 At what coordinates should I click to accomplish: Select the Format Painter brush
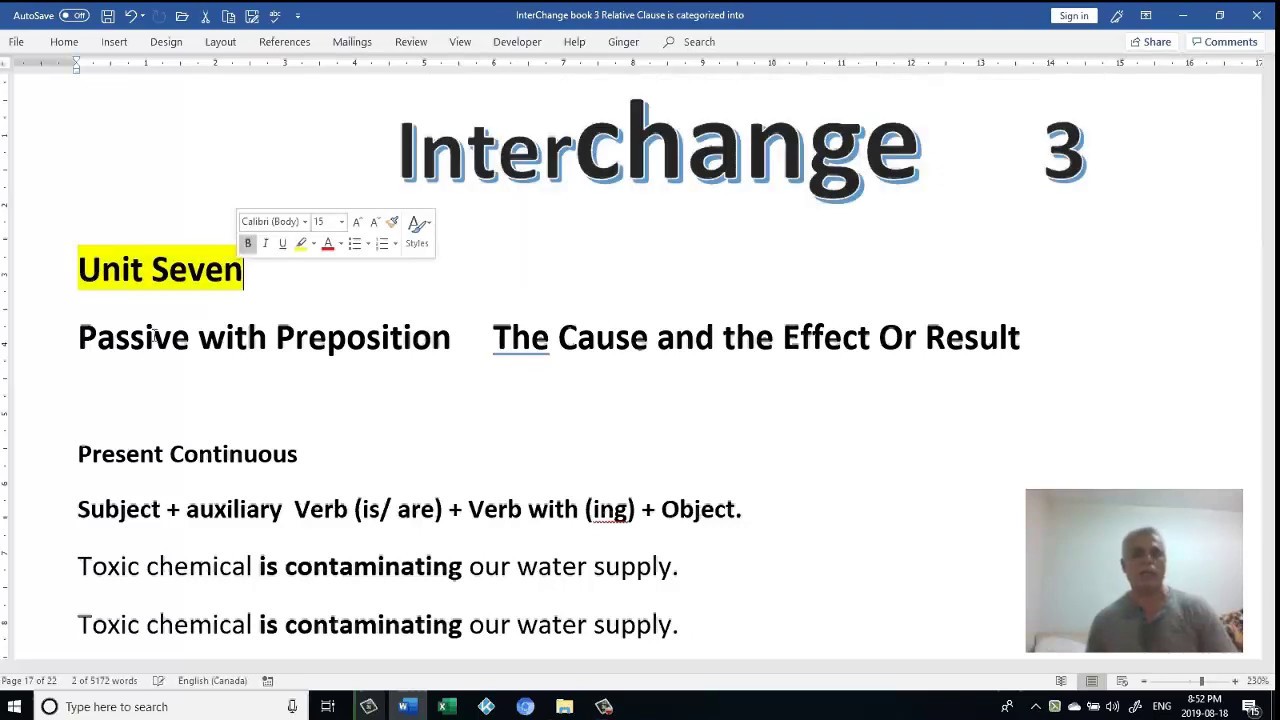(x=392, y=222)
